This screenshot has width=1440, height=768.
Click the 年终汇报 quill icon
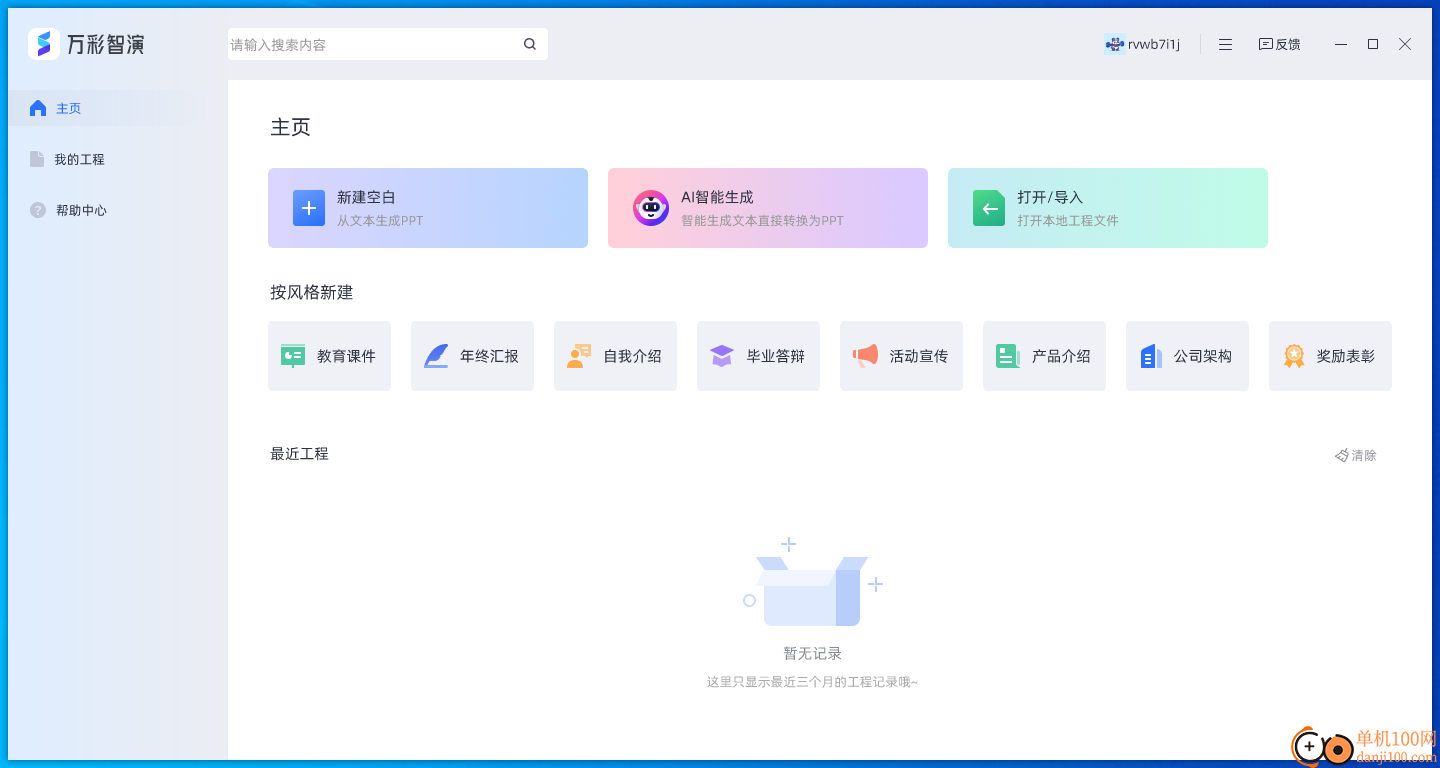tap(436, 356)
